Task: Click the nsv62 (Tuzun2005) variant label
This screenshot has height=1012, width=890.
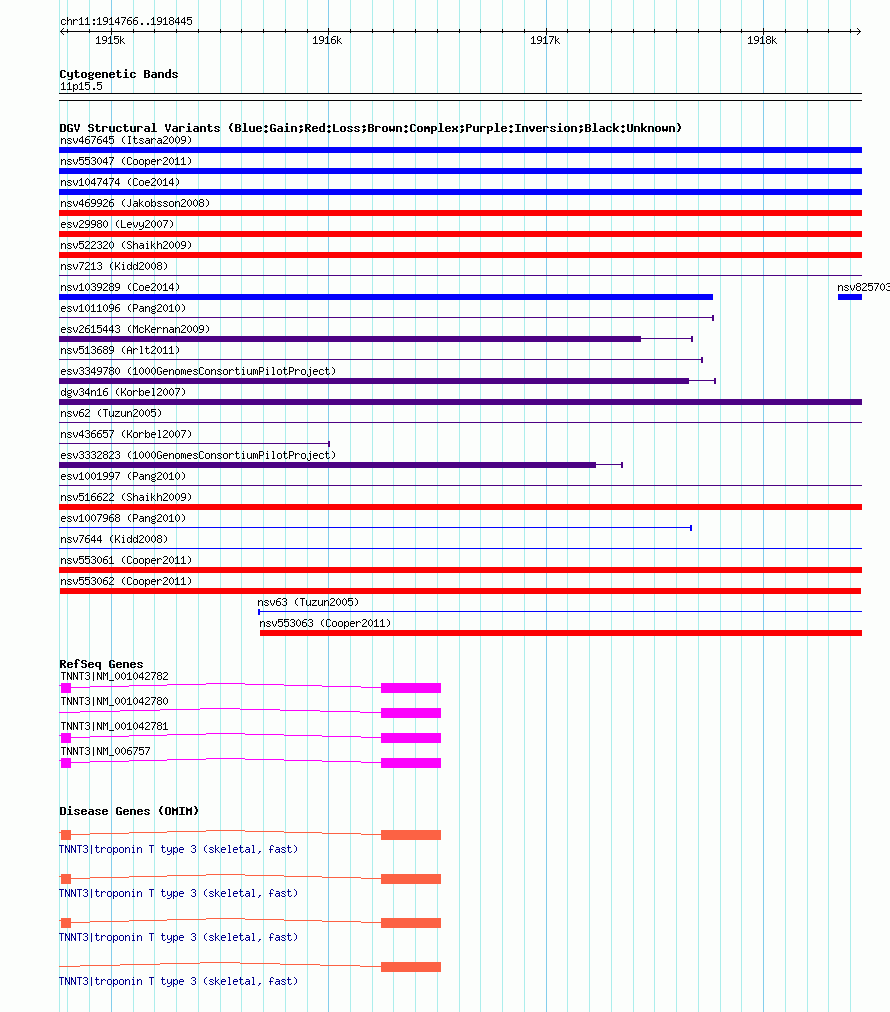Action: pyautogui.click(x=111, y=413)
